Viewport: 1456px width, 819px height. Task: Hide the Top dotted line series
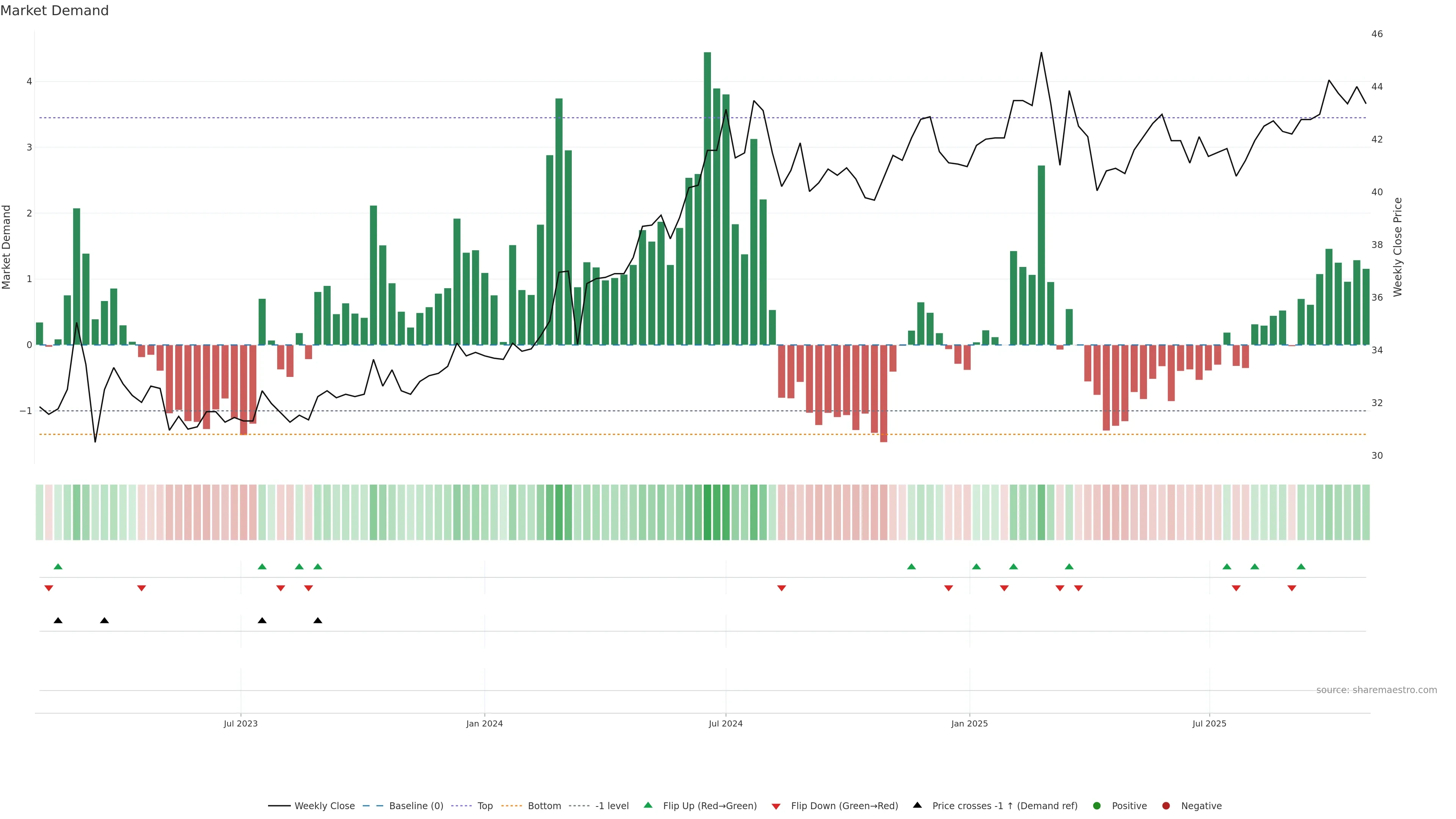coord(485,806)
